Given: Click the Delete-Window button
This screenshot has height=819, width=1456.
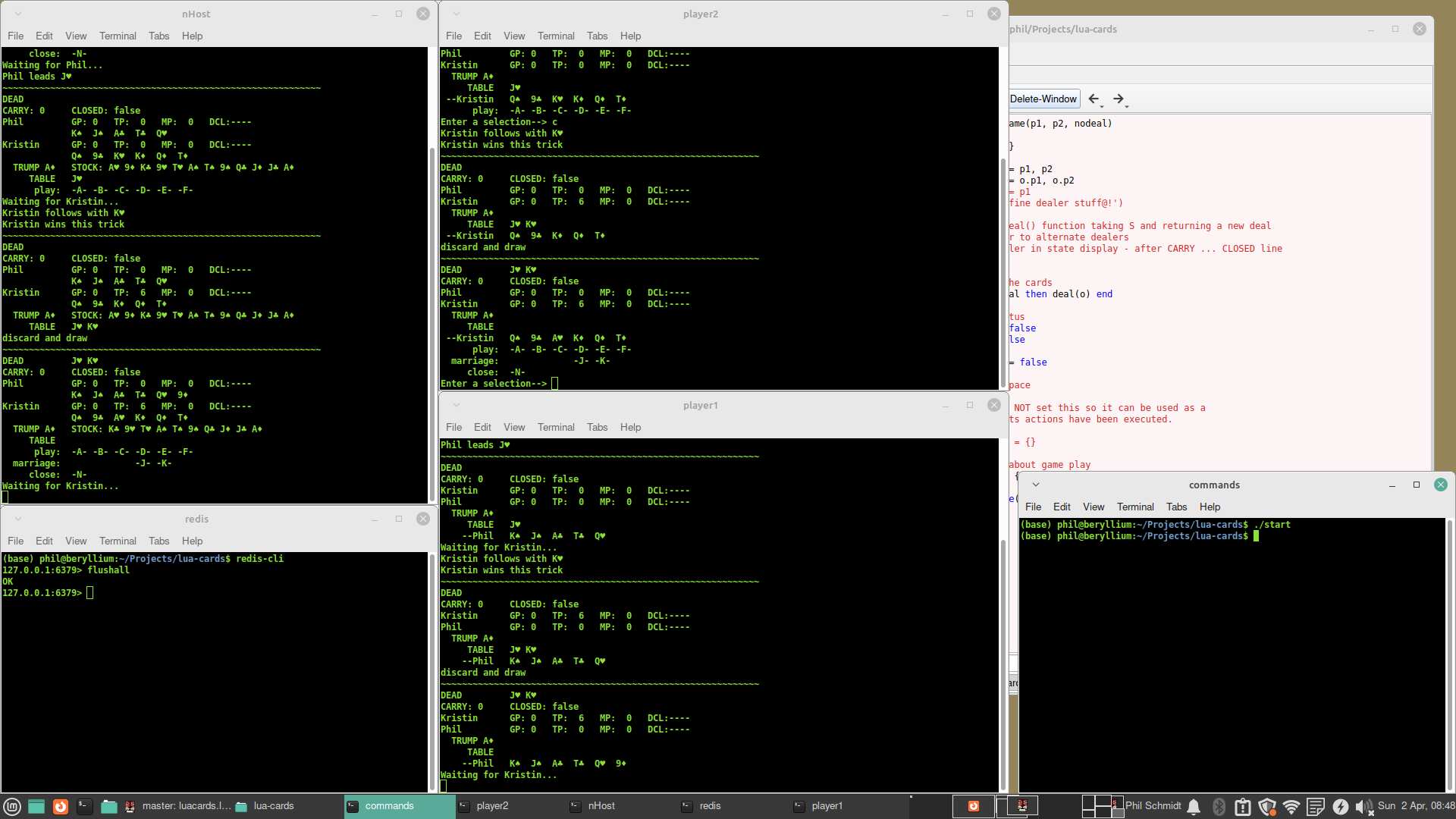Looking at the screenshot, I should (1043, 99).
